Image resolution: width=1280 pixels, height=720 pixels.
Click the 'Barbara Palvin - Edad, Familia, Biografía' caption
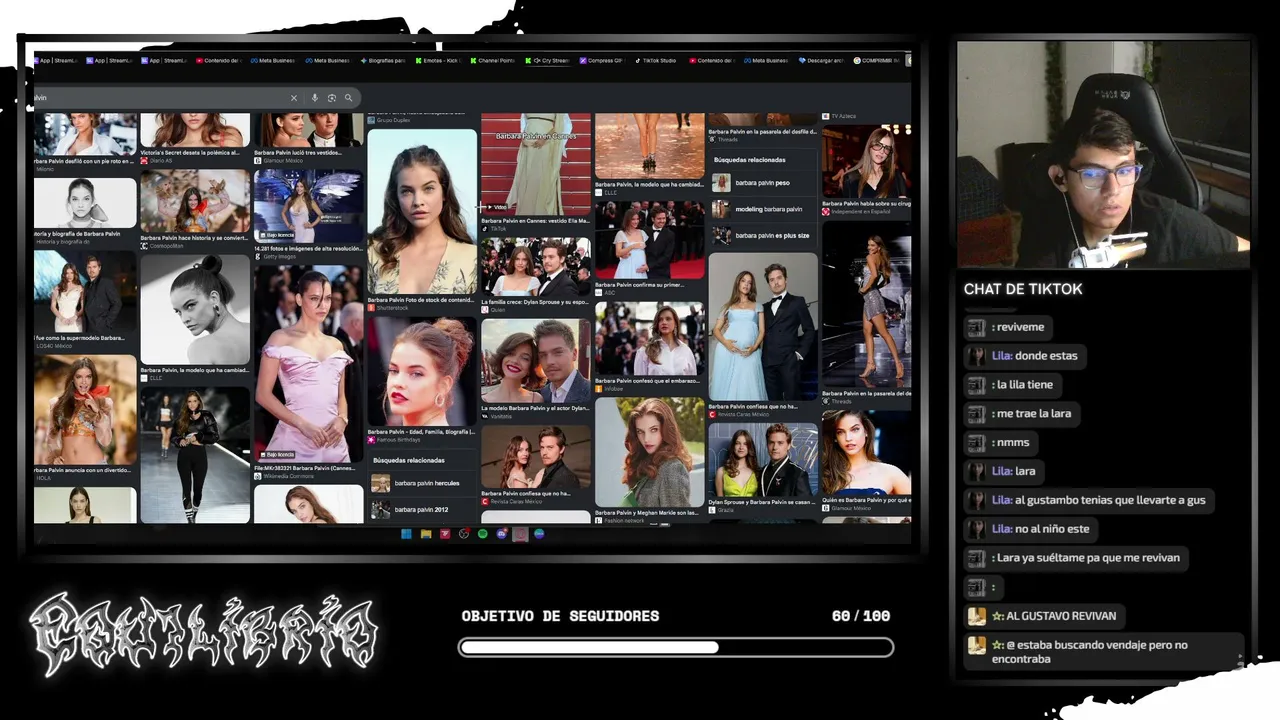(421, 432)
